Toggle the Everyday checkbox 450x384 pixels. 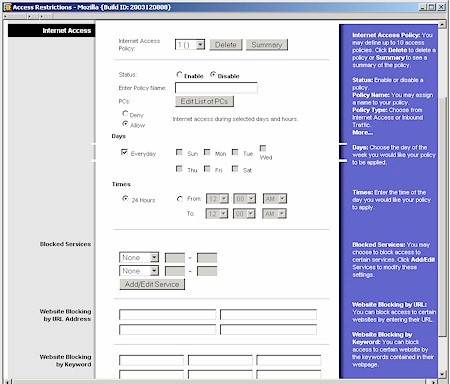(124, 152)
